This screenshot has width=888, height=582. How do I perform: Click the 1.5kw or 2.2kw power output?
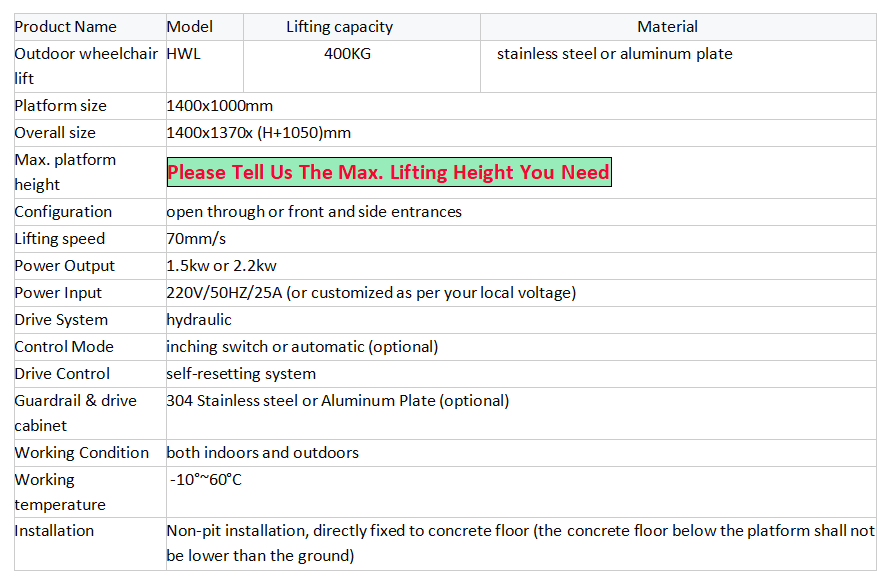coord(221,266)
